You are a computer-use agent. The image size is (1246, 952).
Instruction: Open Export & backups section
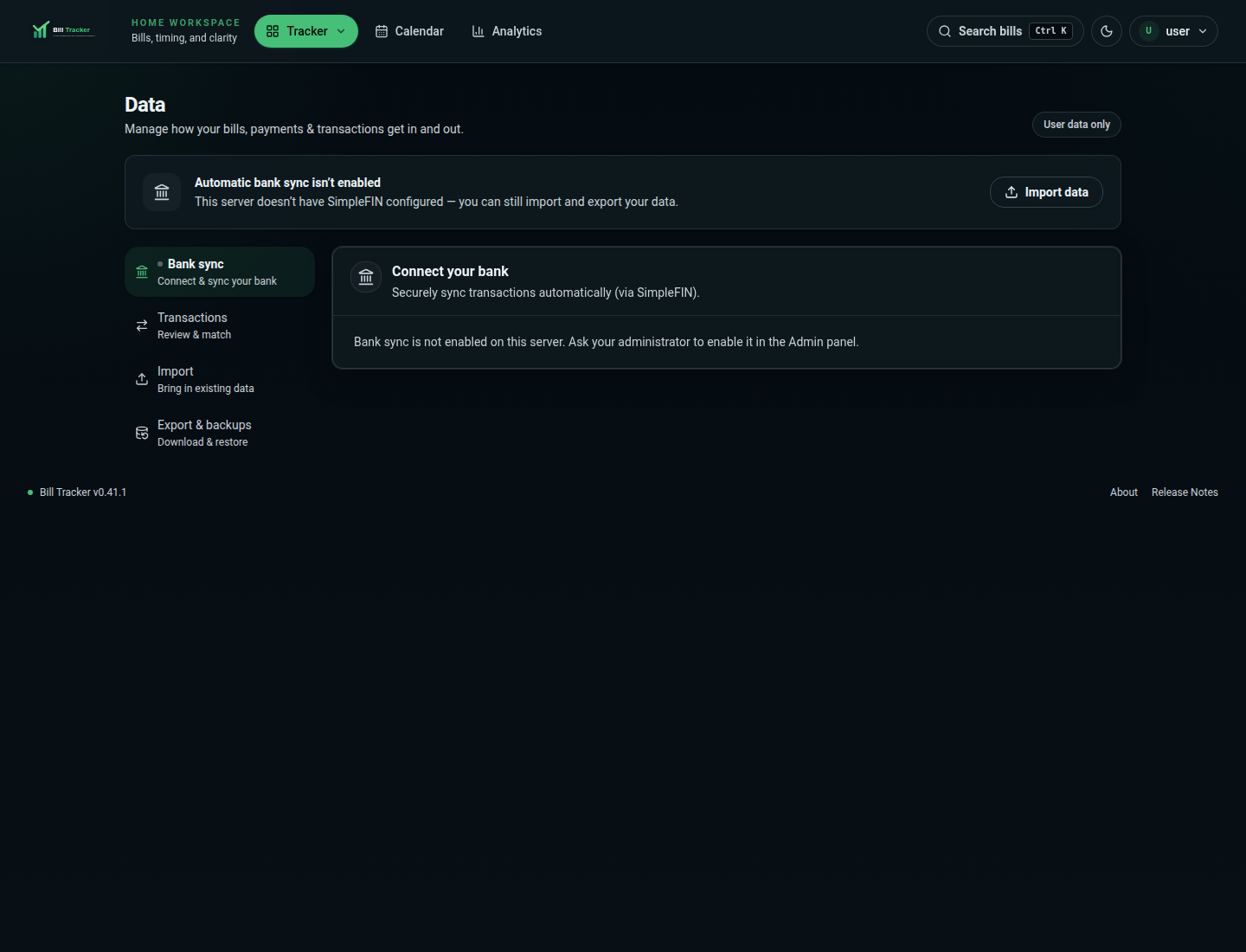(x=220, y=433)
